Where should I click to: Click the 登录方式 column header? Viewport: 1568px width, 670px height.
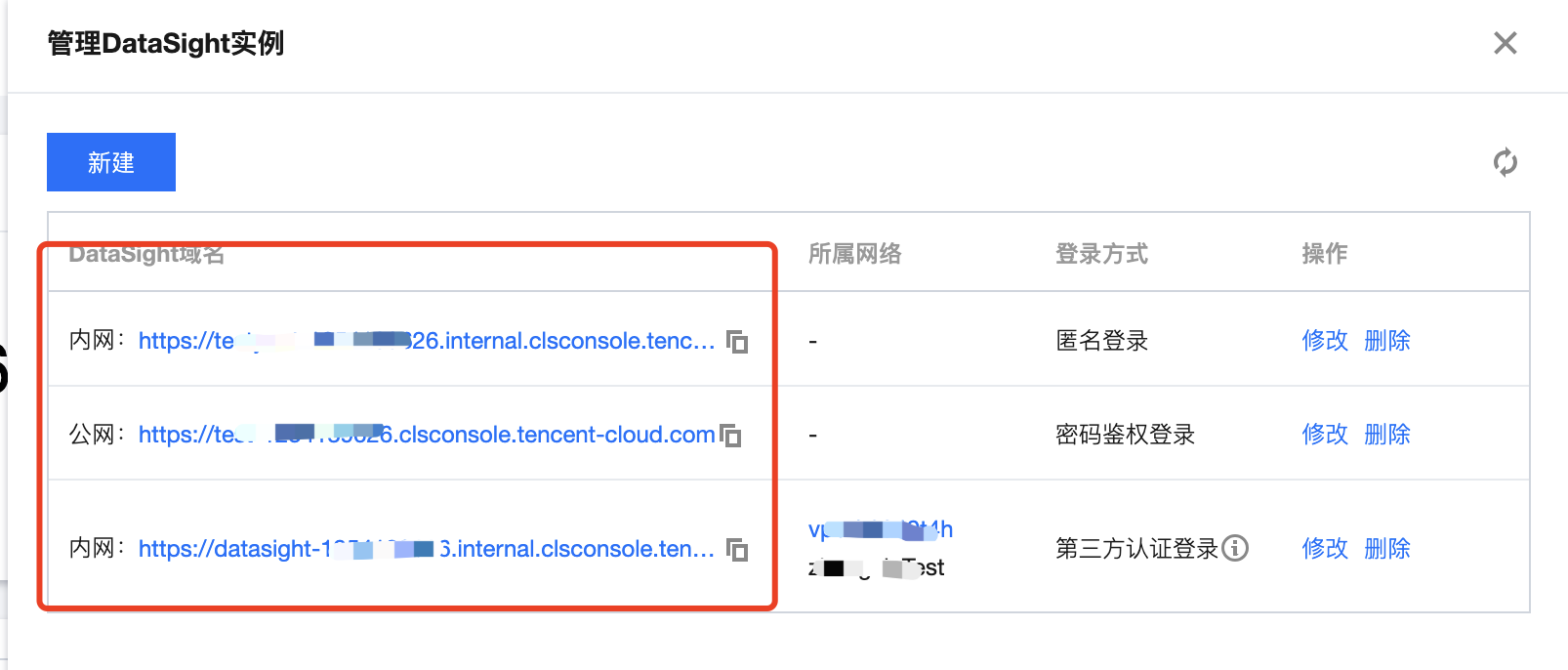tap(1101, 254)
